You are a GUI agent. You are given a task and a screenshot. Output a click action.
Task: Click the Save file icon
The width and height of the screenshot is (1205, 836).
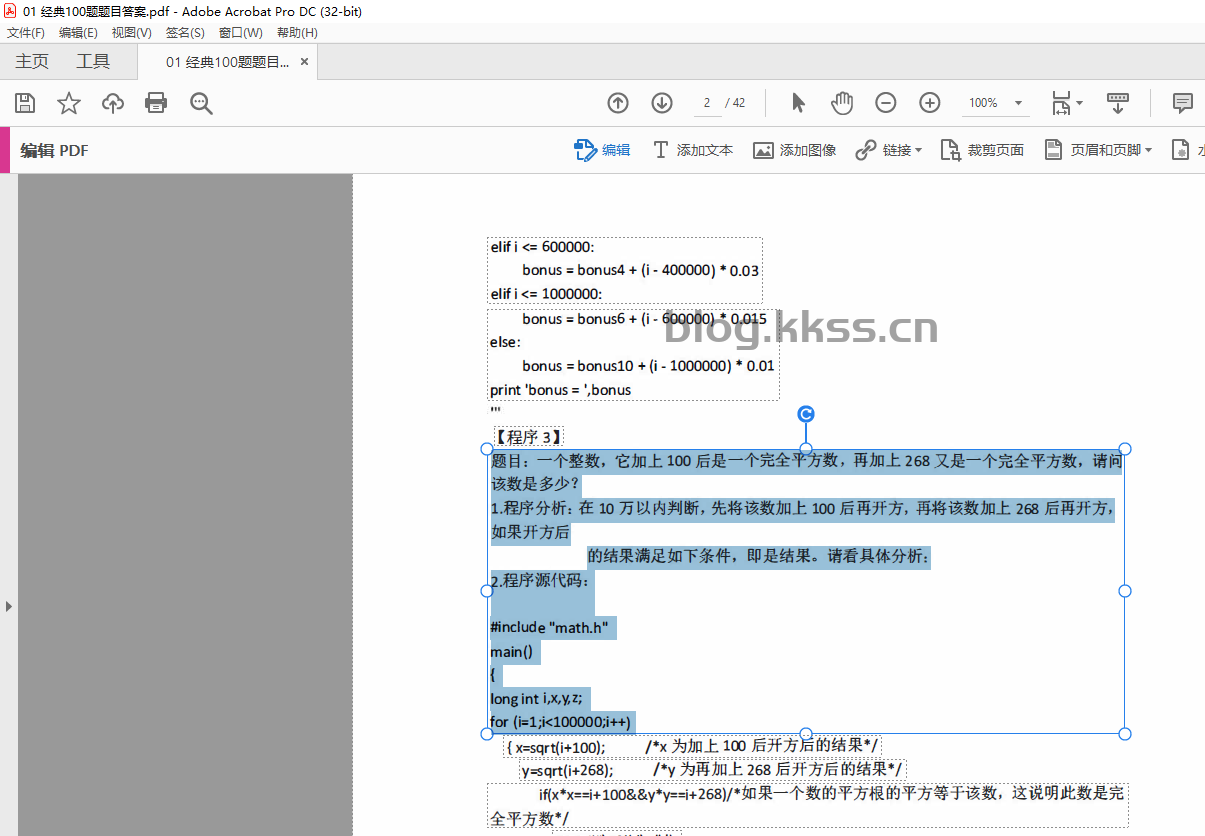point(25,103)
